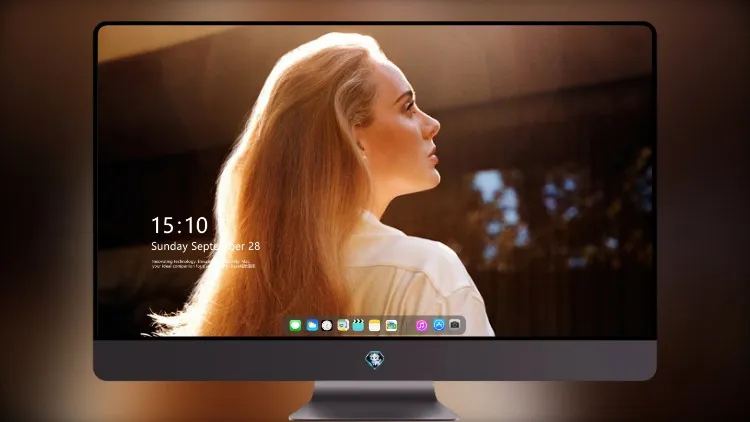Open the blue App Store icon
Image resolution: width=750 pixels, height=422 pixels.
(x=439, y=325)
